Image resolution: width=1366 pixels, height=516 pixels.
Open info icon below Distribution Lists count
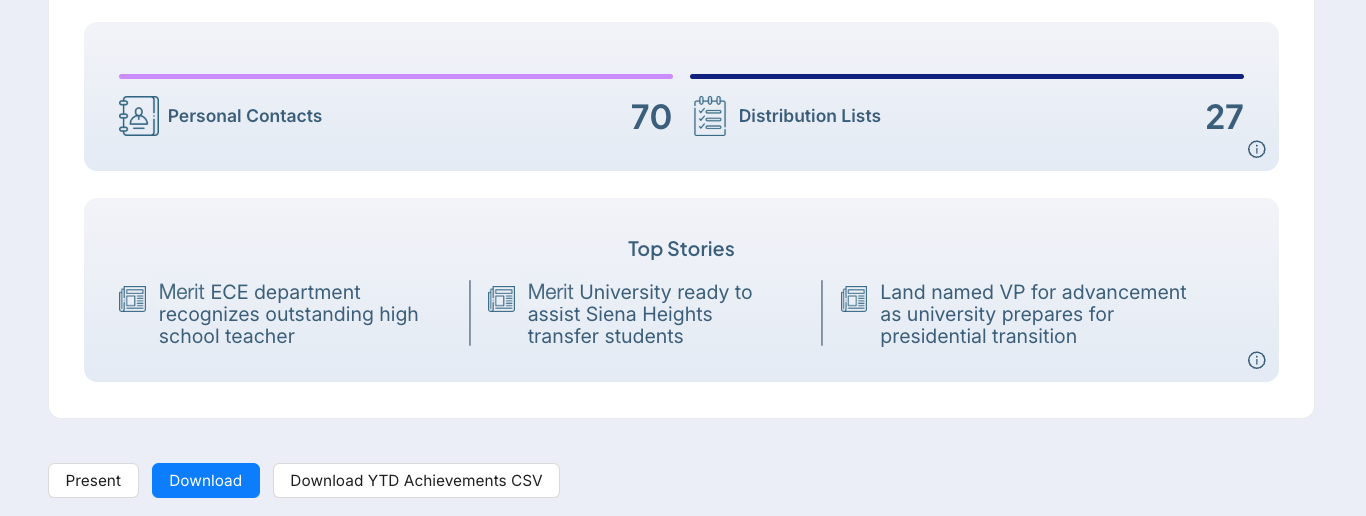point(1257,149)
